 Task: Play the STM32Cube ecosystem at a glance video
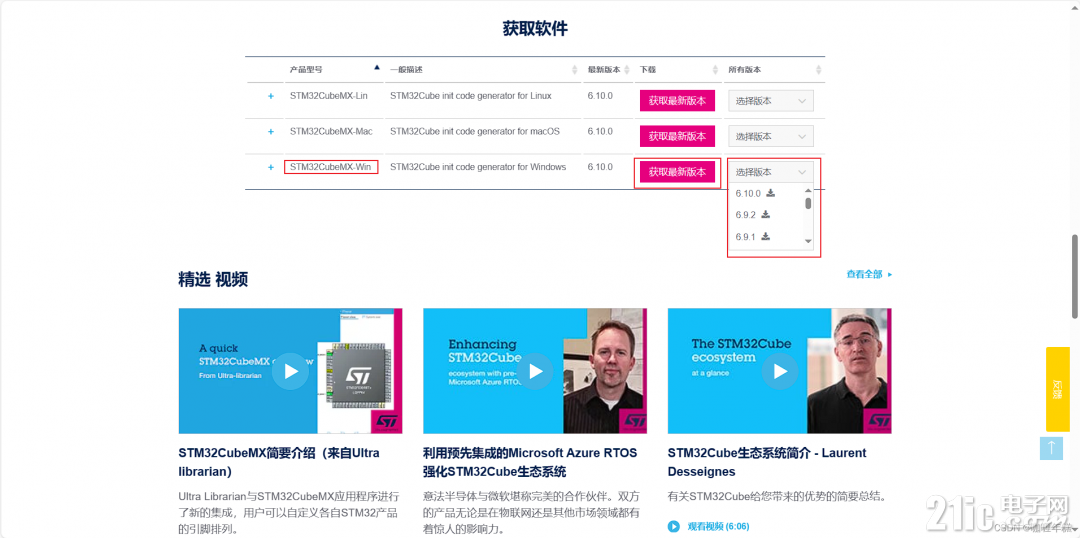click(x=780, y=371)
